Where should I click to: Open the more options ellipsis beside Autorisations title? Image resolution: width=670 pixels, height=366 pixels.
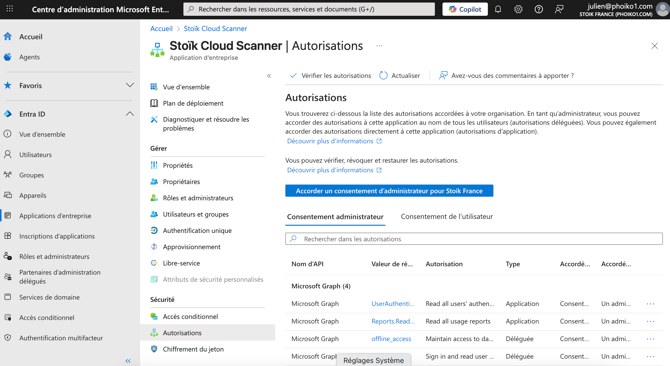(x=379, y=46)
